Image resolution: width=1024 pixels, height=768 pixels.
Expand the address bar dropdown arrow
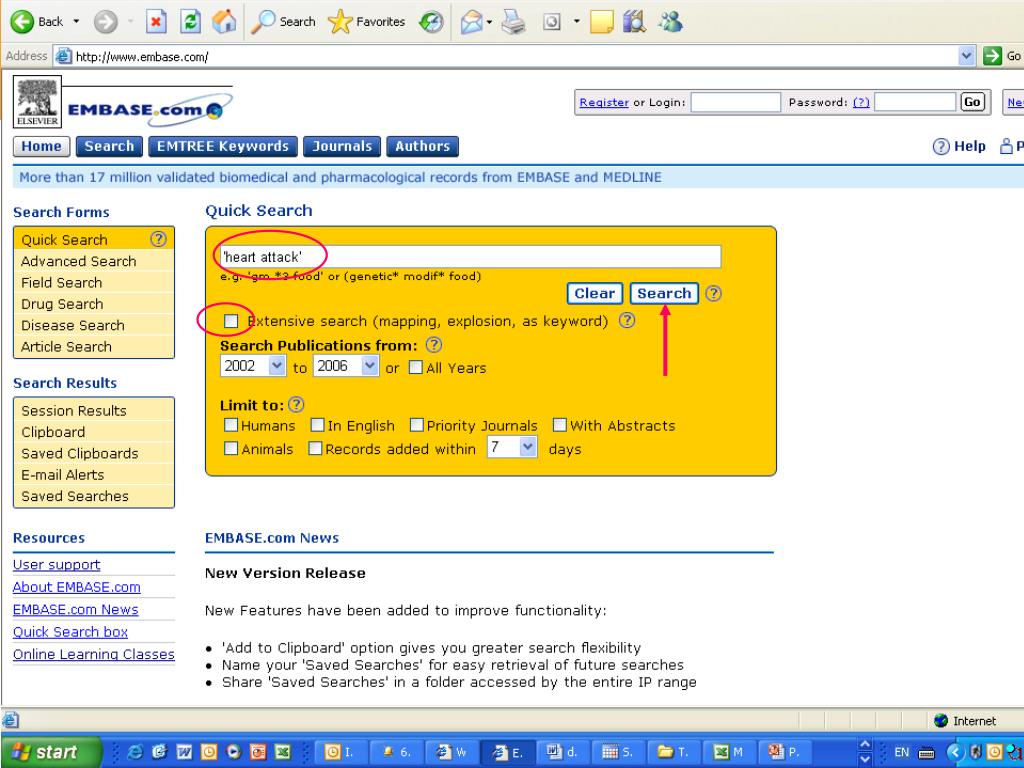click(967, 56)
